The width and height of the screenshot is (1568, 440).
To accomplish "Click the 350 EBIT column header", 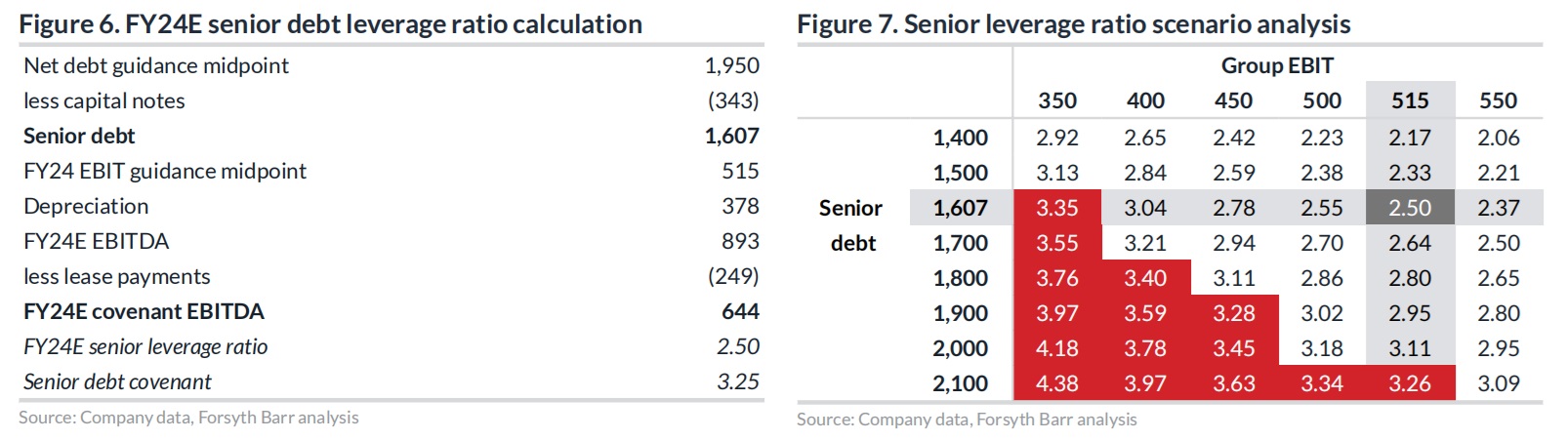I will 1057,100.
